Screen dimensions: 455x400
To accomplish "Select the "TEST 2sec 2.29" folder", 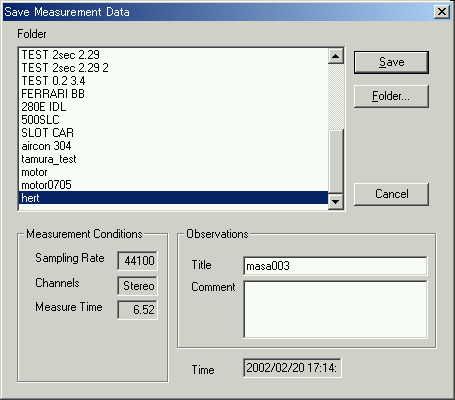I will click(x=173, y=55).
